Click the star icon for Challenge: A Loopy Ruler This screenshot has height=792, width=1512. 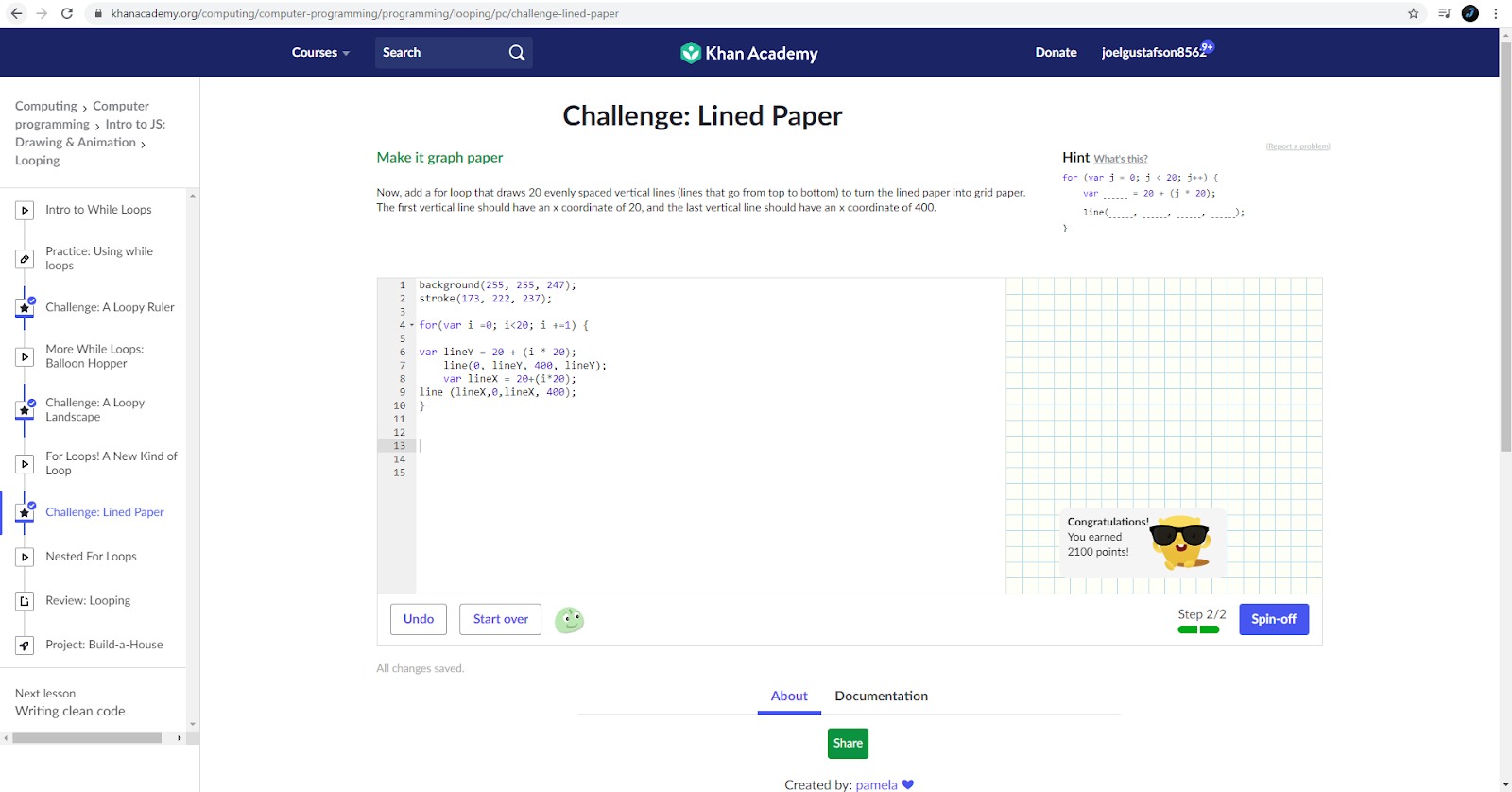point(25,307)
